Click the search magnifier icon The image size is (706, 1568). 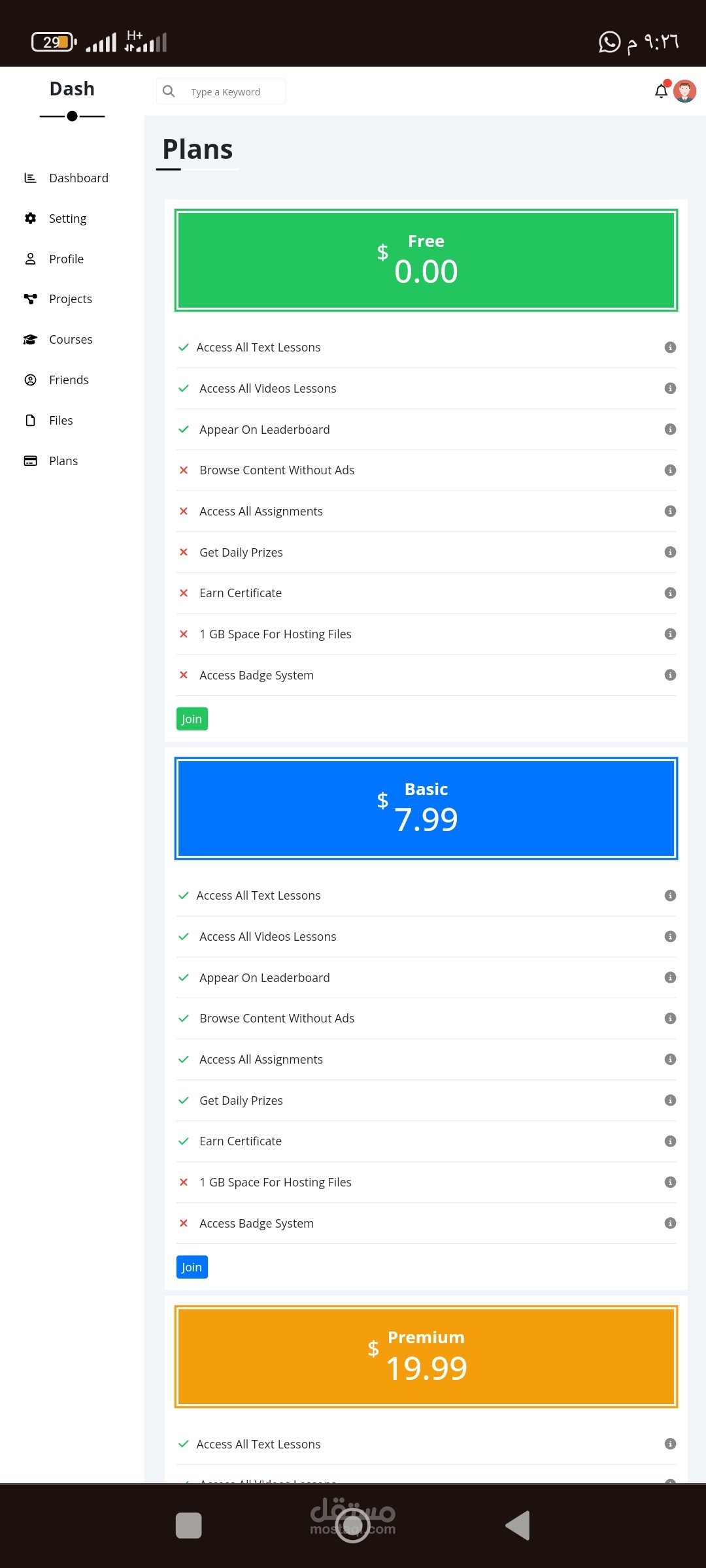pyautogui.click(x=169, y=91)
